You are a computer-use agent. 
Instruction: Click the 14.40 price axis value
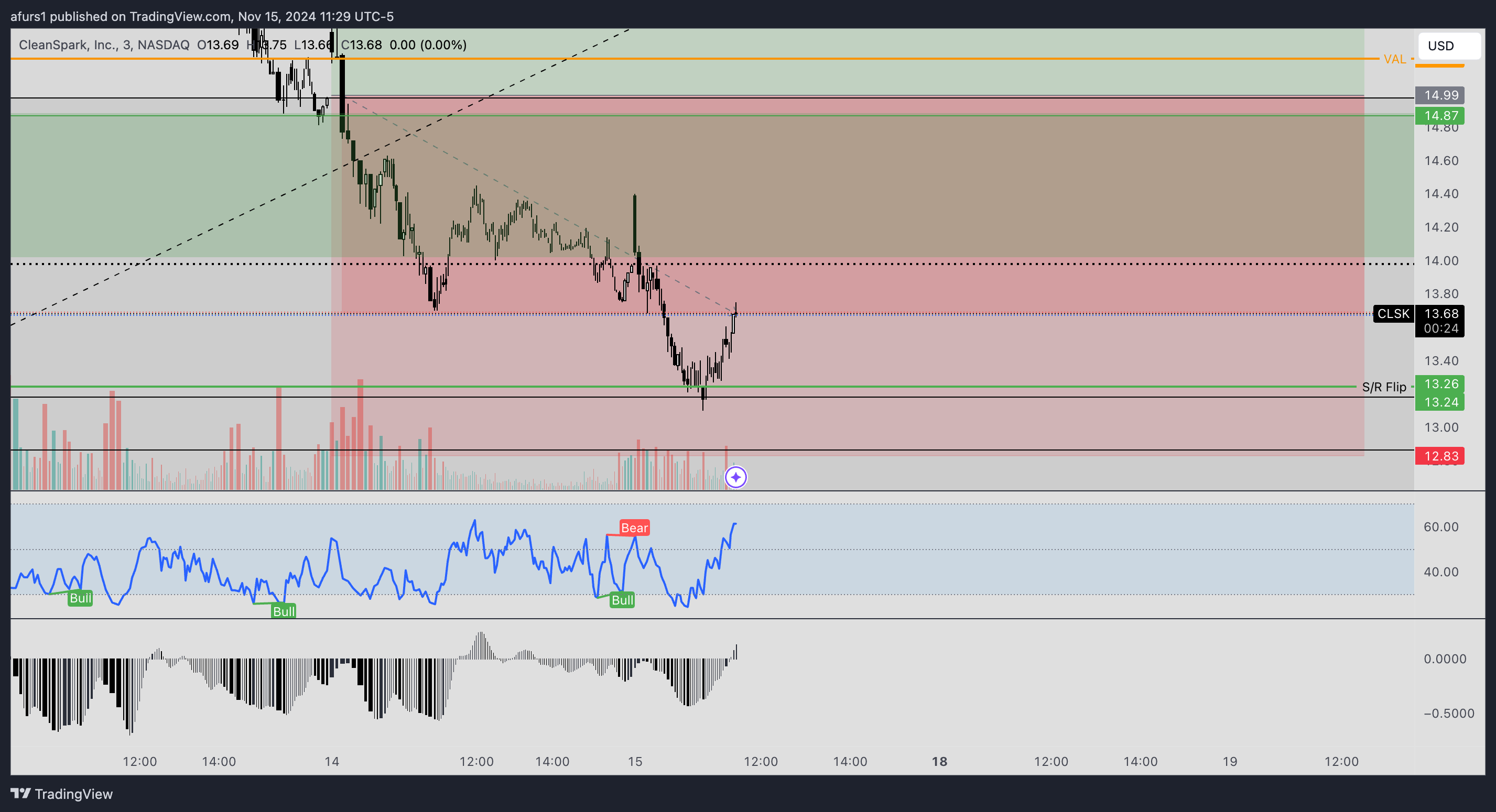click(x=1441, y=193)
